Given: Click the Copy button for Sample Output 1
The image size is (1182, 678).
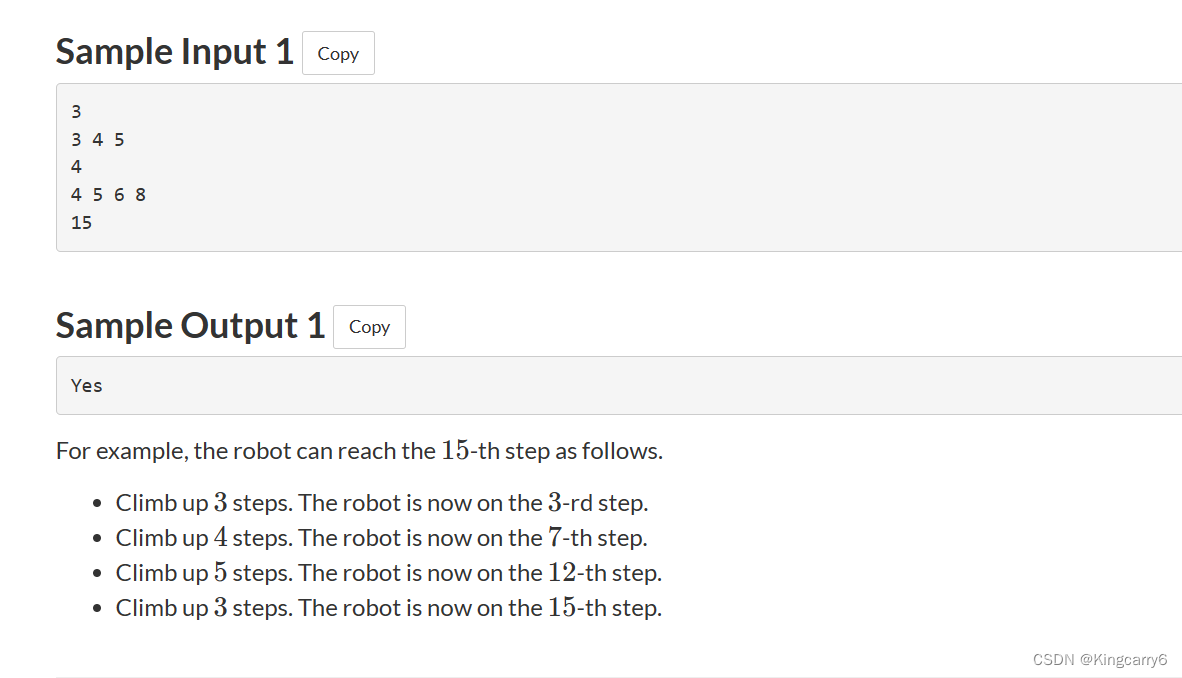Looking at the screenshot, I should tap(369, 326).
